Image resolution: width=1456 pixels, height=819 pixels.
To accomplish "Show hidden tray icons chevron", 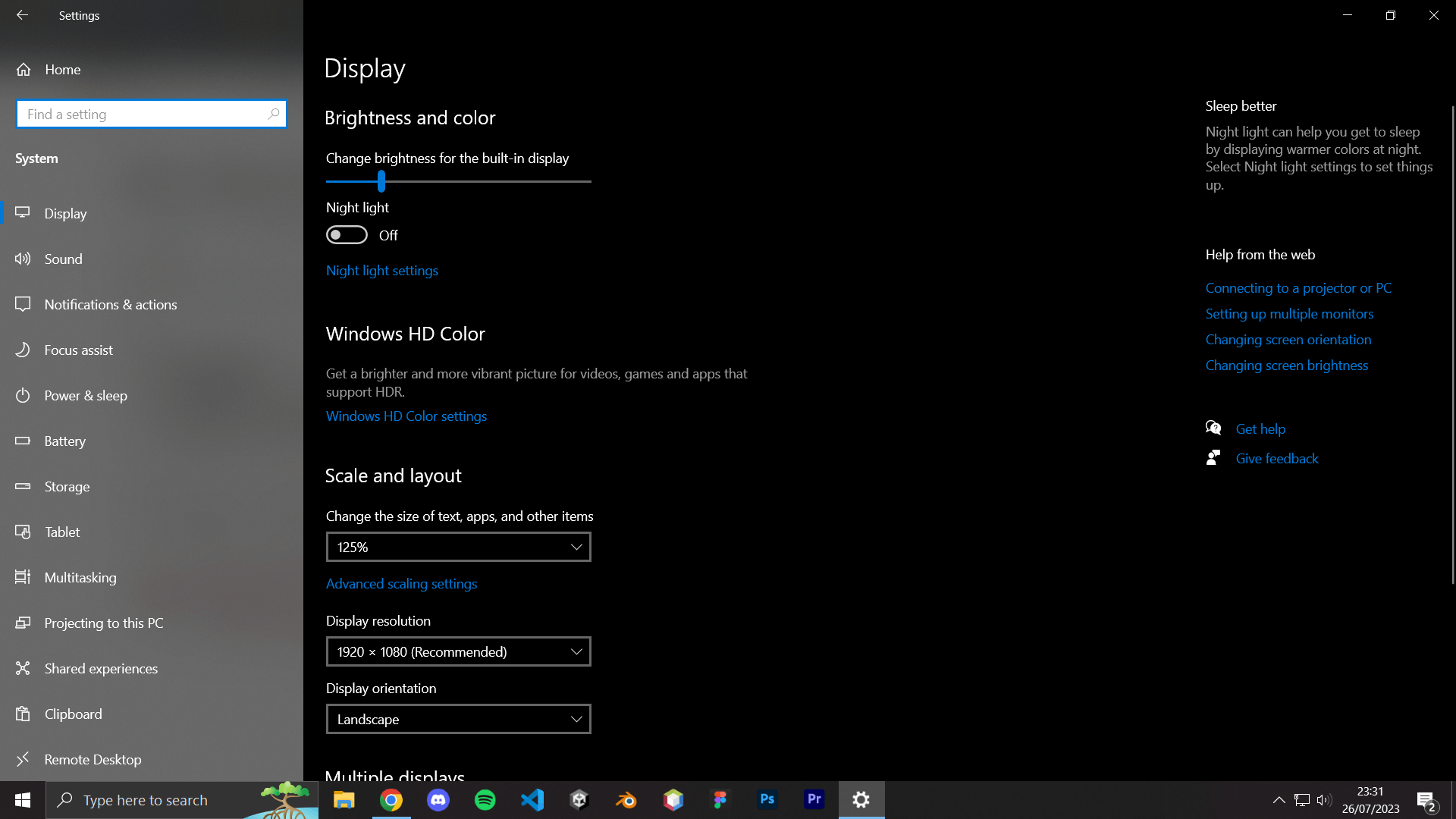I will (x=1279, y=800).
